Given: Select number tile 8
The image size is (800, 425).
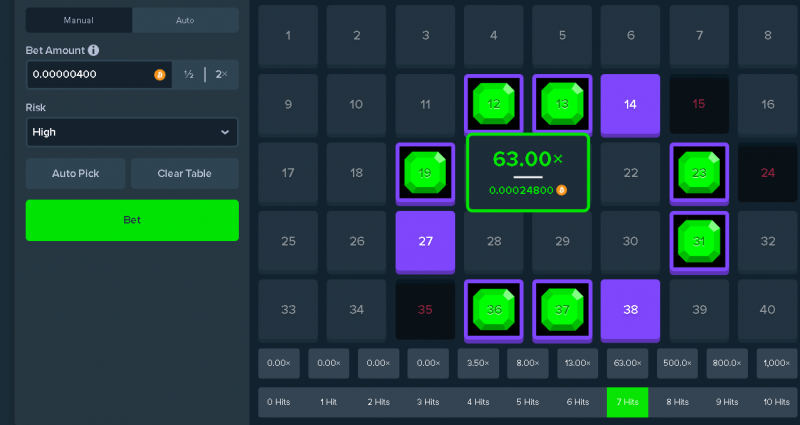Looking at the screenshot, I should [x=768, y=36].
